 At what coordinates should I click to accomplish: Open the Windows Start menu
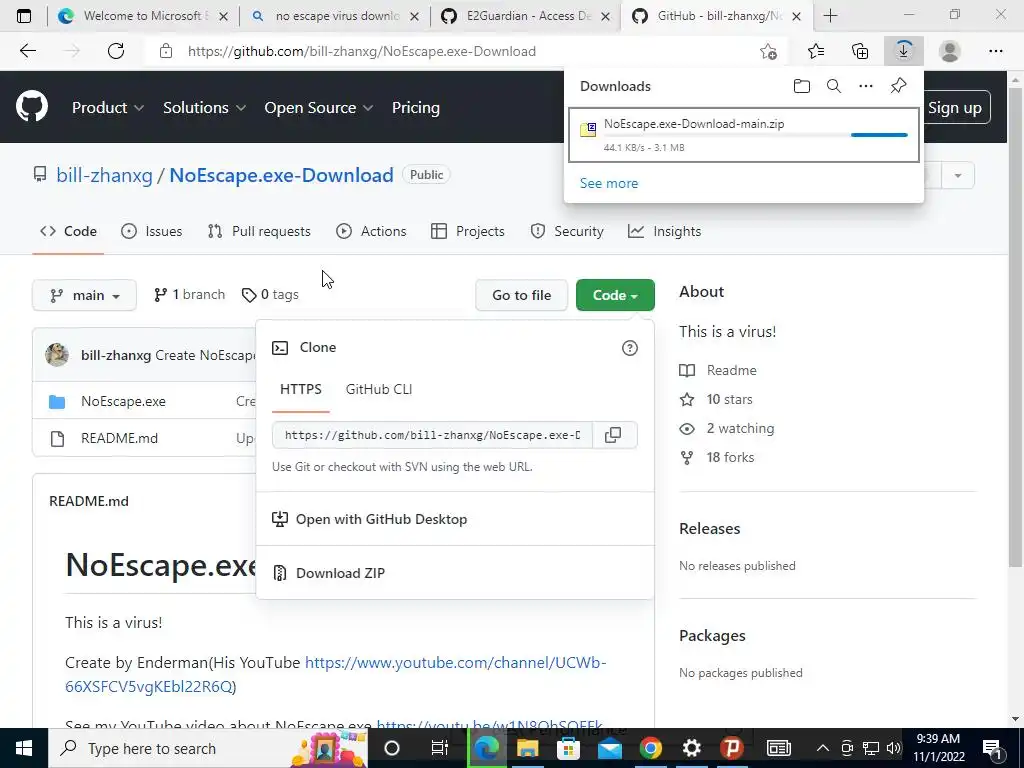click(24, 748)
